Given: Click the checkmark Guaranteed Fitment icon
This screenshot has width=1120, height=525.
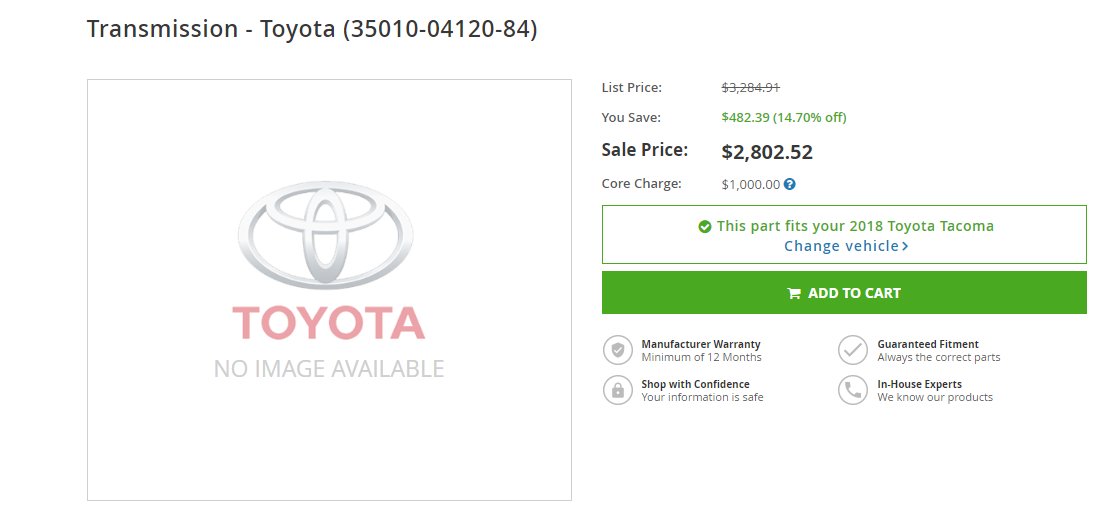Looking at the screenshot, I should [853, 351].
